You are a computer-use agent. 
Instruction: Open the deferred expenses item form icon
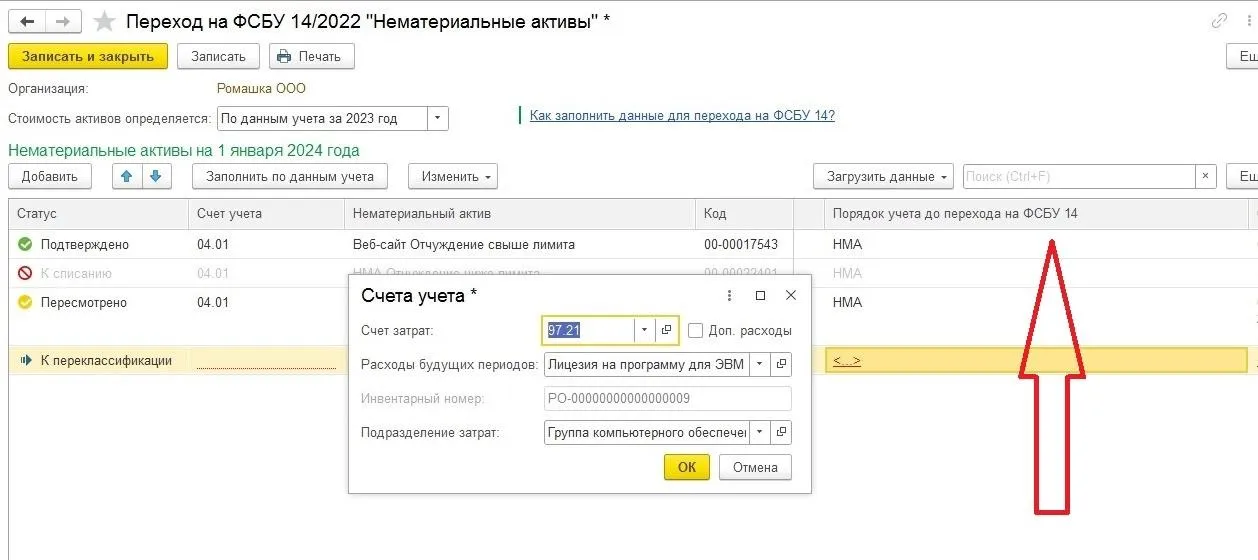pyautogui.click(x=781, y=364)
